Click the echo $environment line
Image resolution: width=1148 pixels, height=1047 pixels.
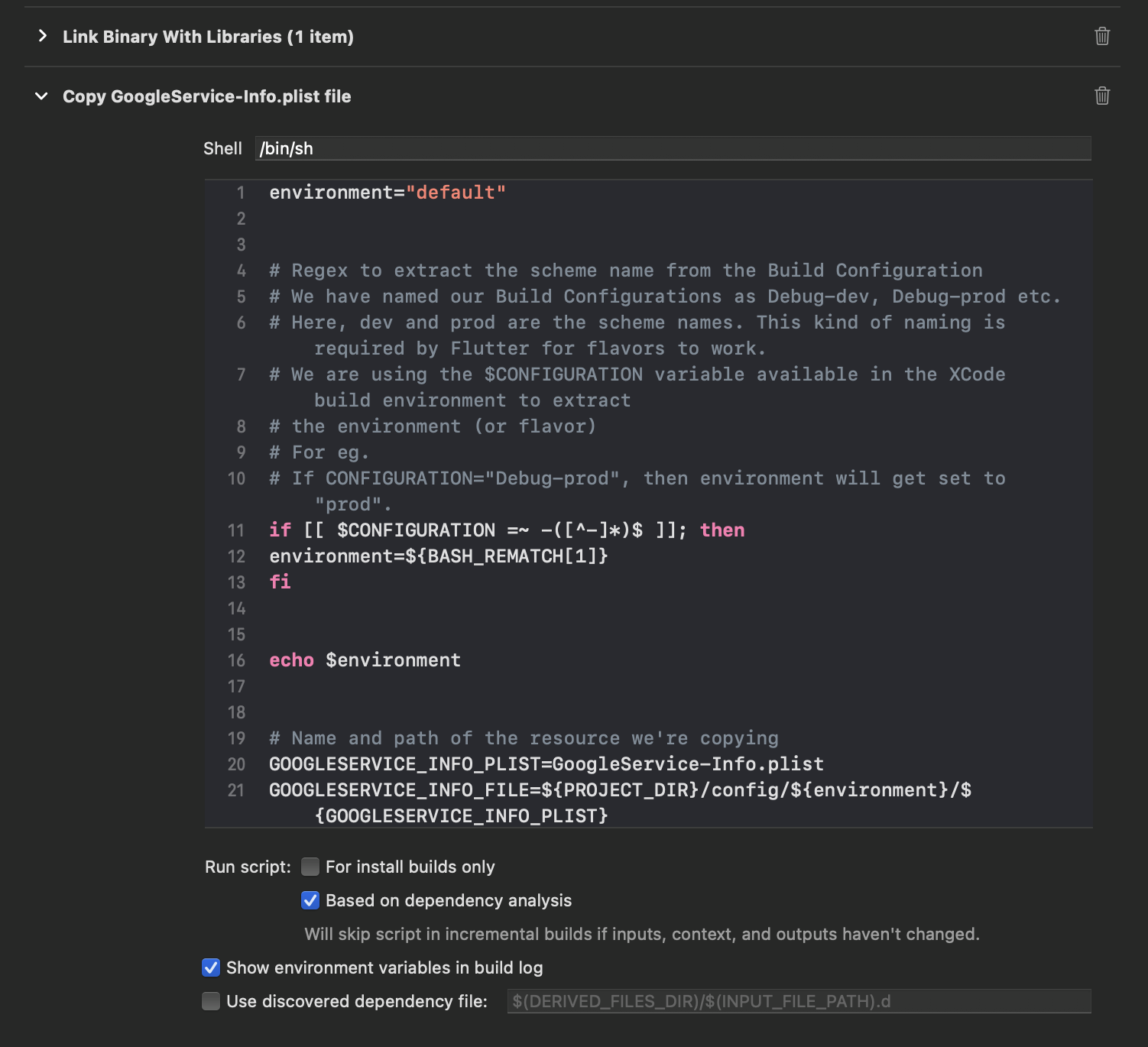[364, 660]
